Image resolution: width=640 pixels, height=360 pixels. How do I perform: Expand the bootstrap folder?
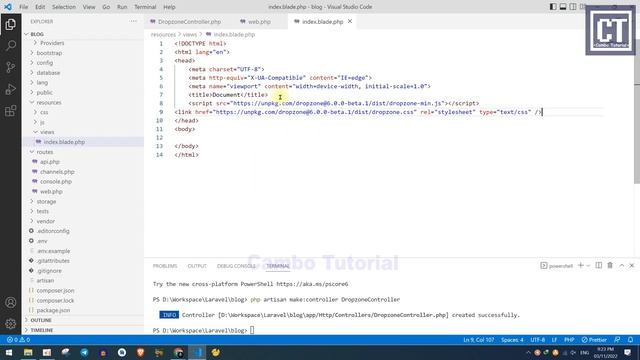[49, 53]
